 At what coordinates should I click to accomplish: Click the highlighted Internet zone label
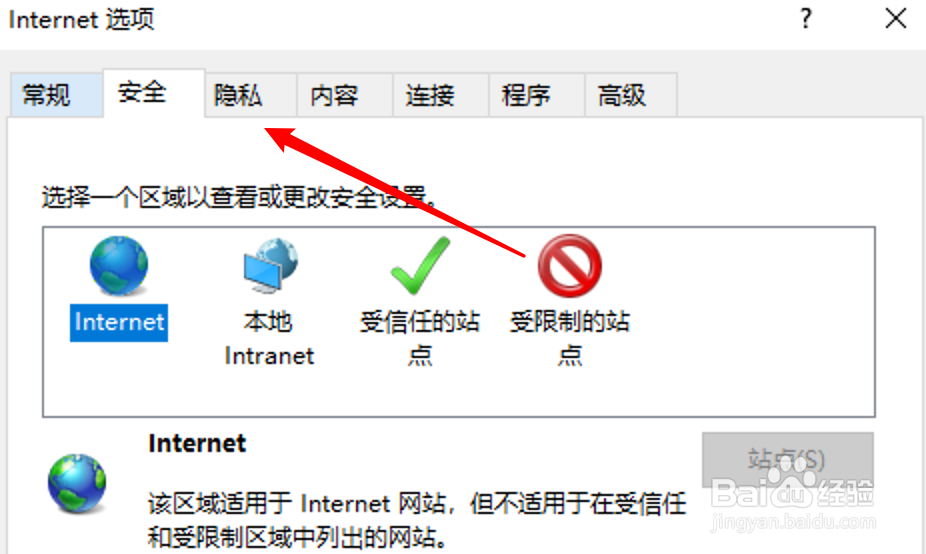point(119,322)
